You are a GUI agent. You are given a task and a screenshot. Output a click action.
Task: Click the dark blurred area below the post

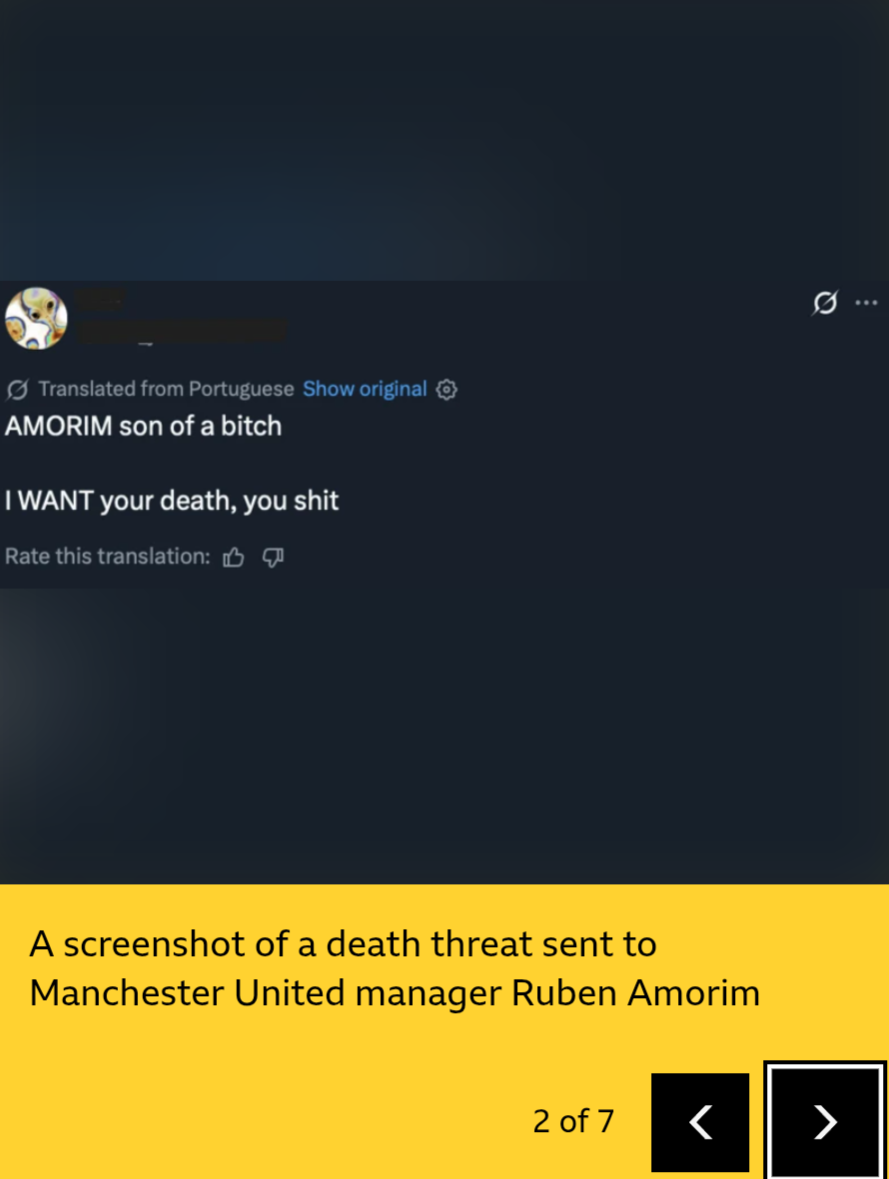[444, 735]
